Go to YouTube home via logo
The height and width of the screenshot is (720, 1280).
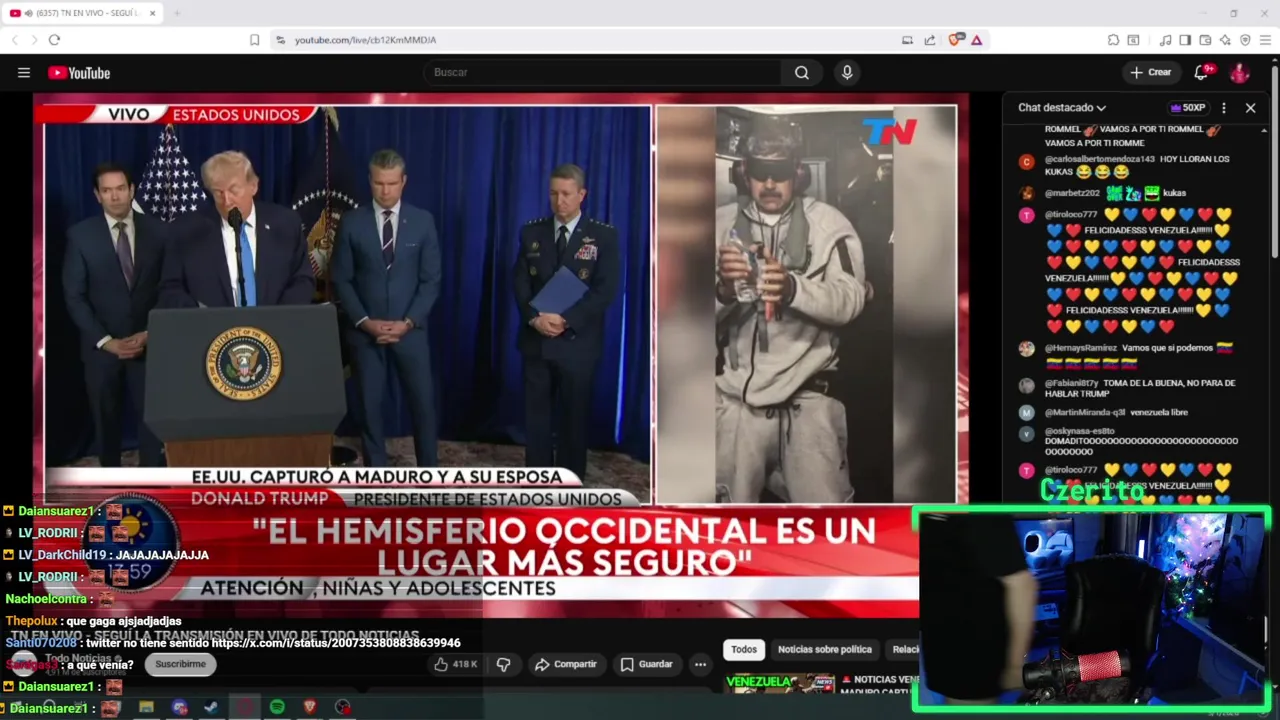click(x=79, y=72)
